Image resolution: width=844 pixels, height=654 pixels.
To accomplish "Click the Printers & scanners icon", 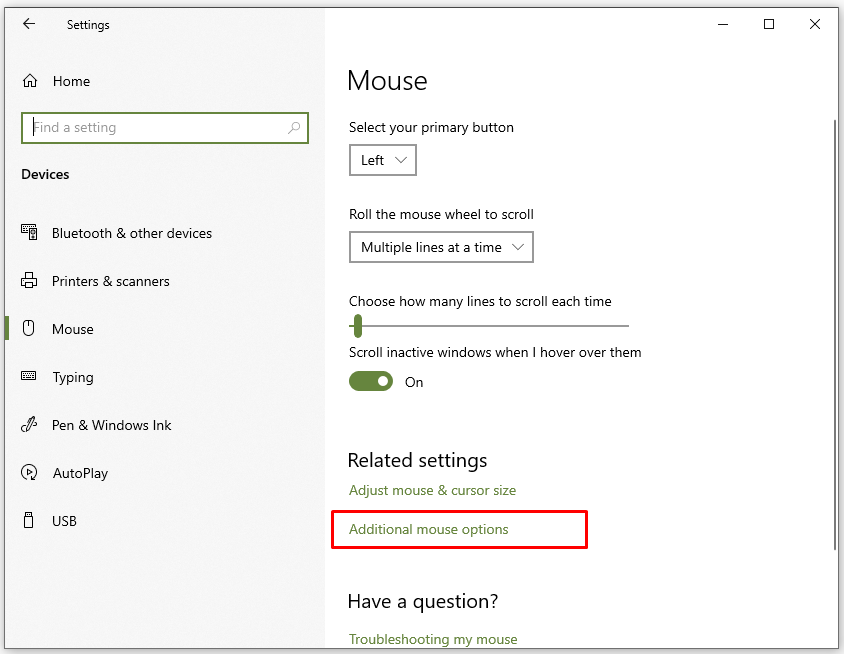I will tap(29, 281).
